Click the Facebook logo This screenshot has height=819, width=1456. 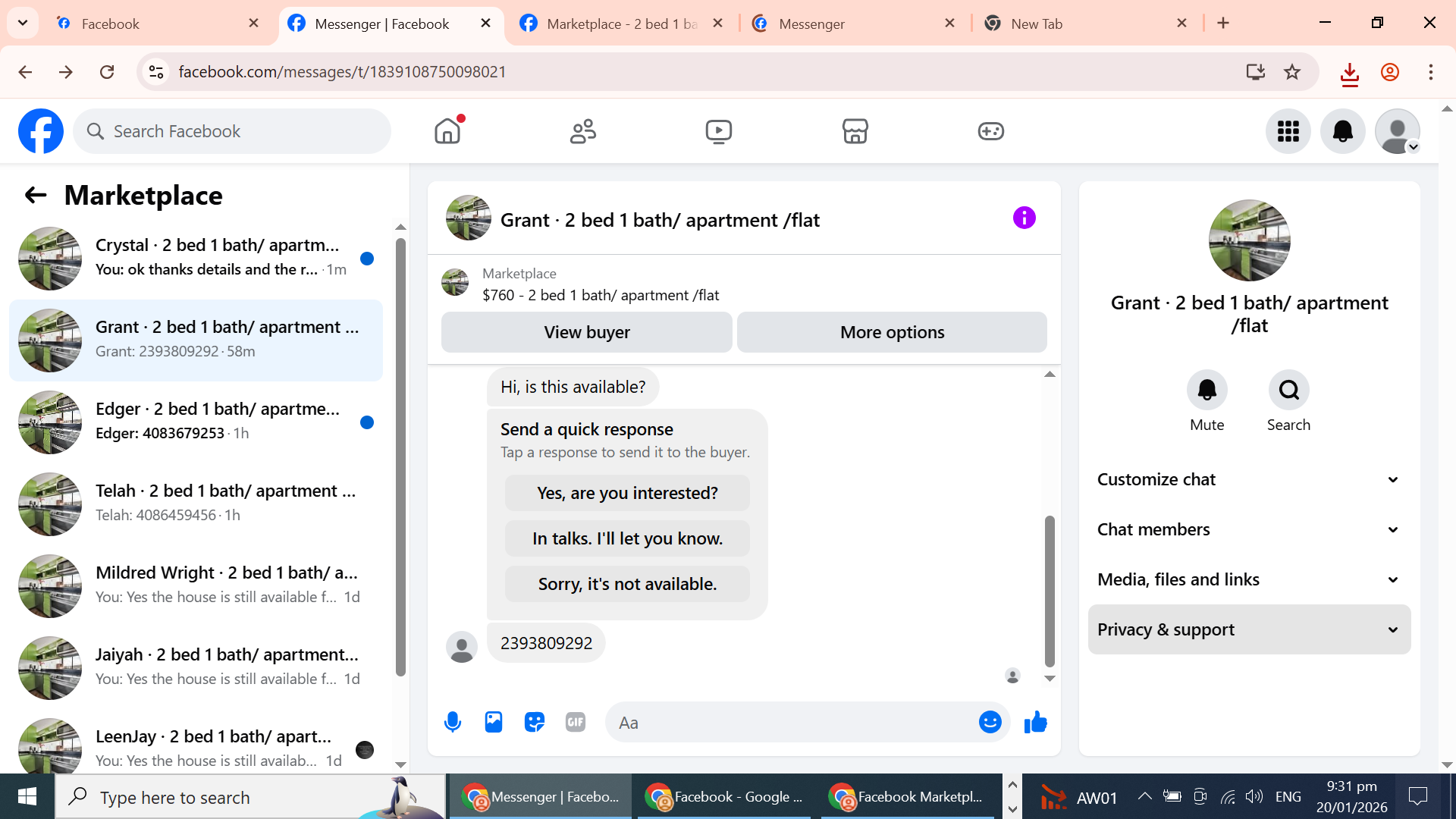coord(41,131)
